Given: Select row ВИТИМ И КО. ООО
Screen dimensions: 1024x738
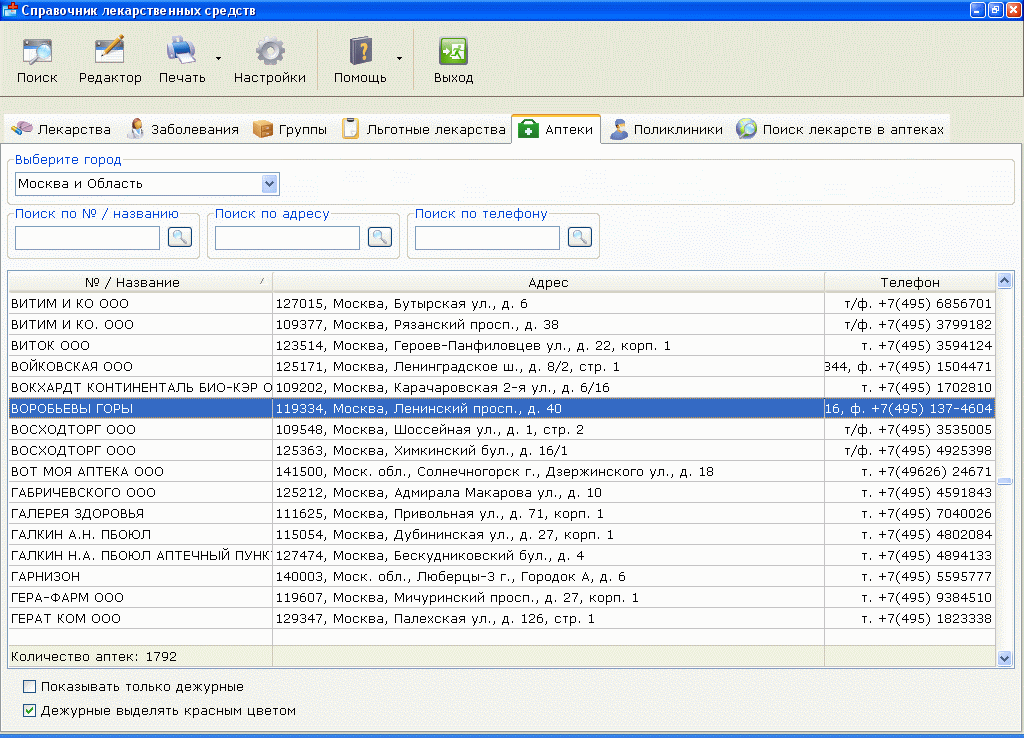Looking at the screenshot, I should tap(502, 325).
